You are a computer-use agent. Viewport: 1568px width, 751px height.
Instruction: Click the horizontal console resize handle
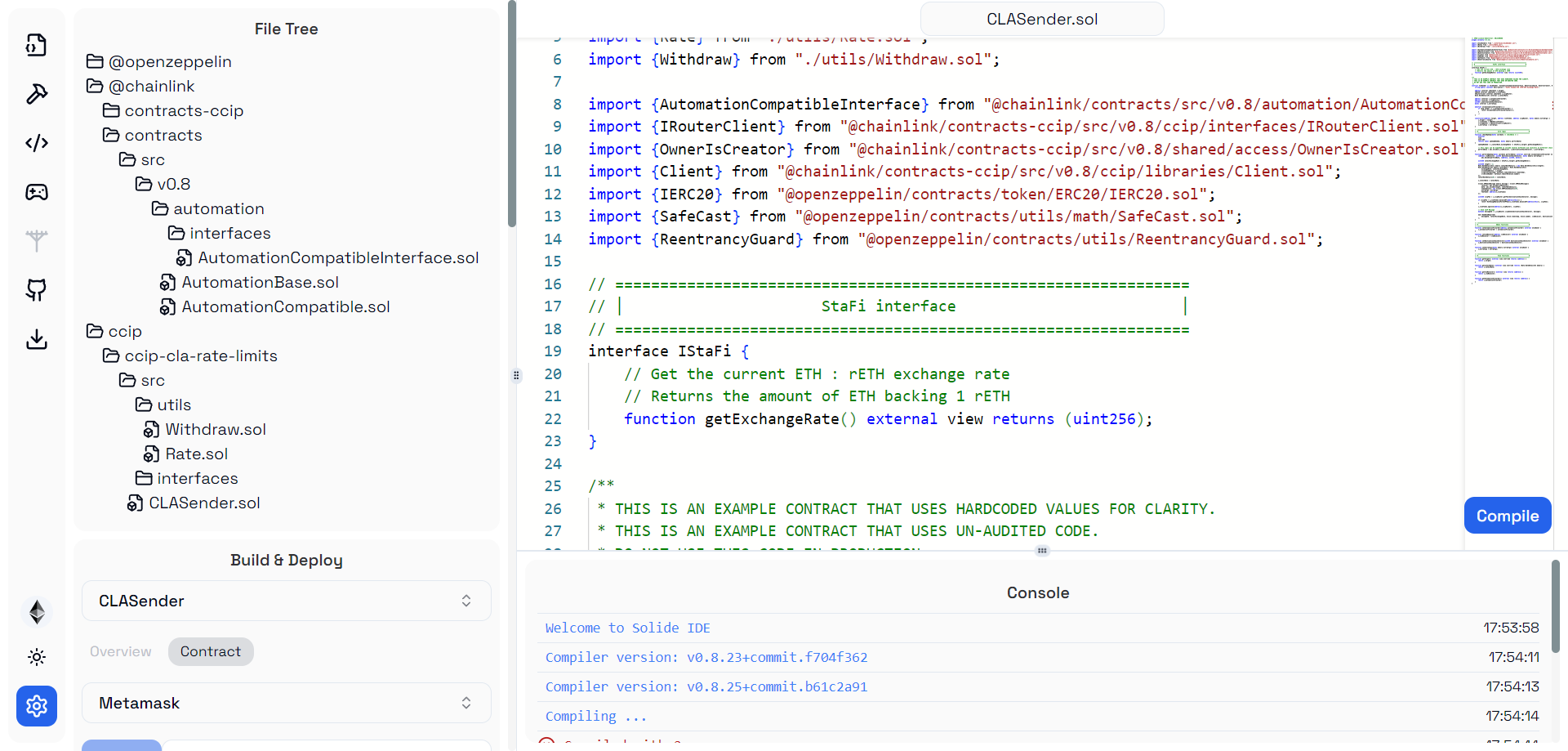tap(1042, 551)
